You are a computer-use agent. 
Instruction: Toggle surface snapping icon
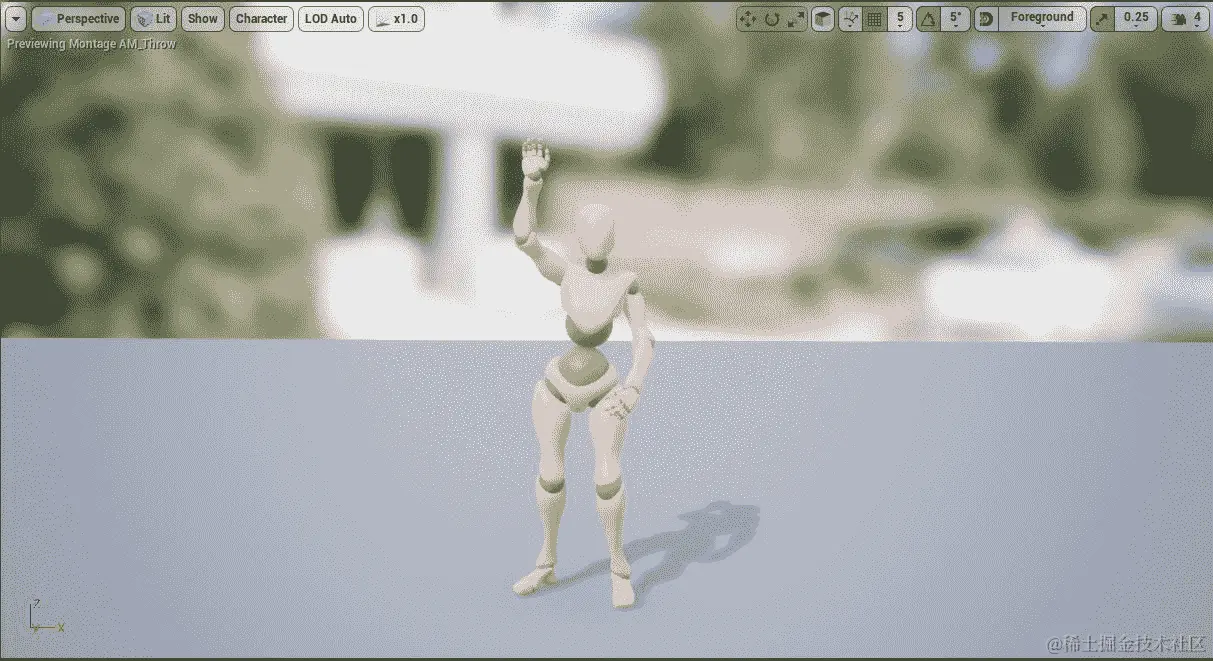850,19
